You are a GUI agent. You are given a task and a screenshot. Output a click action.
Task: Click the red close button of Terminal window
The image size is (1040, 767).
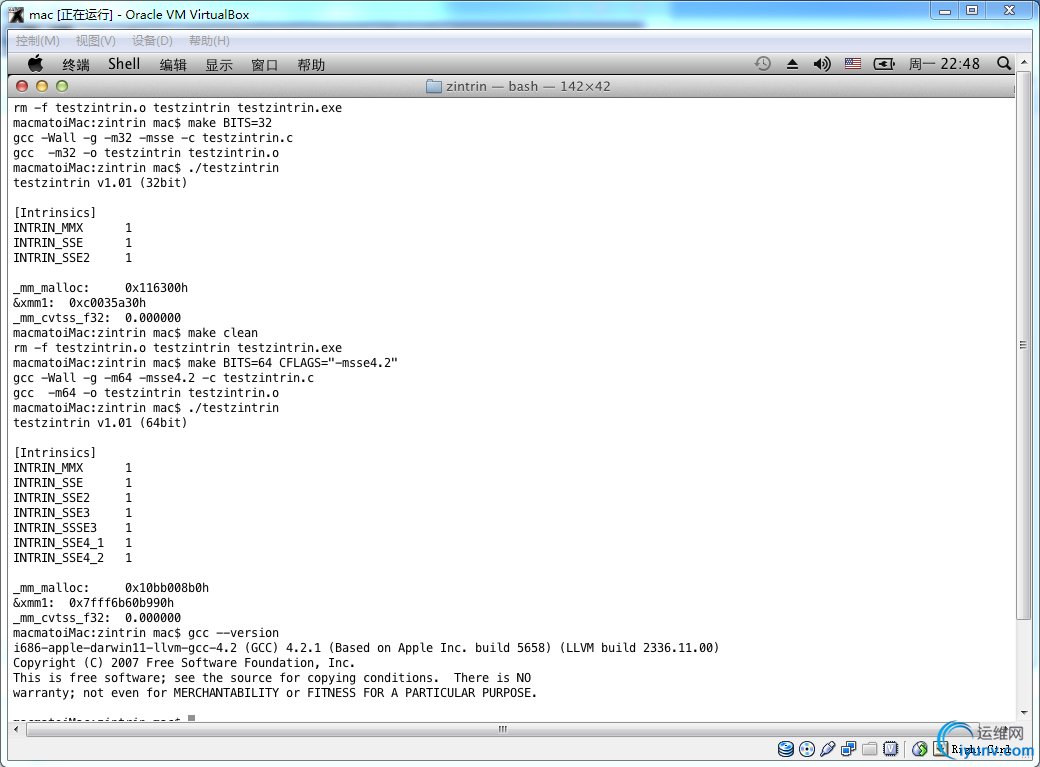(22, 86)
